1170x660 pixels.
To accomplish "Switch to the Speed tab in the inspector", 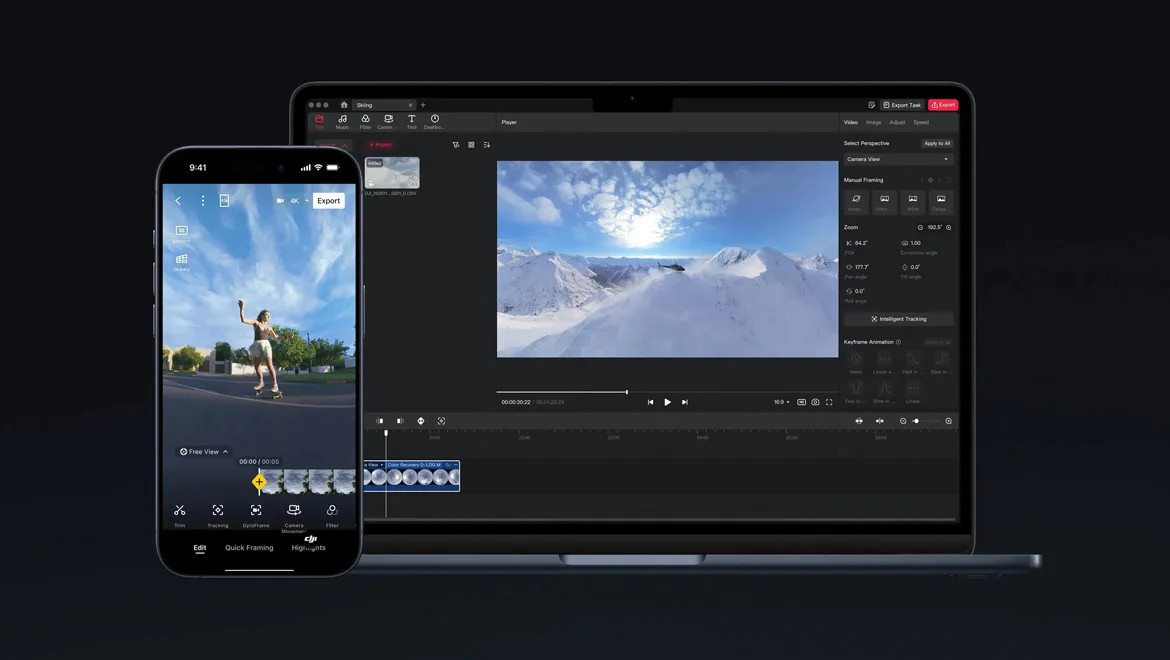I will [x=922, y=122].
